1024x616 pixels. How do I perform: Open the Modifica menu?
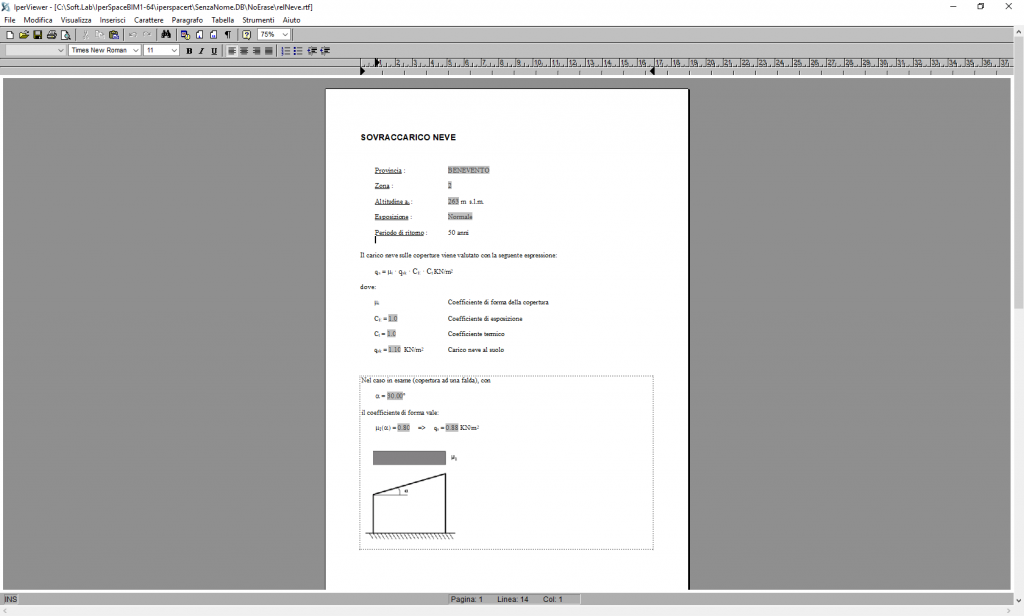[38, 20]
